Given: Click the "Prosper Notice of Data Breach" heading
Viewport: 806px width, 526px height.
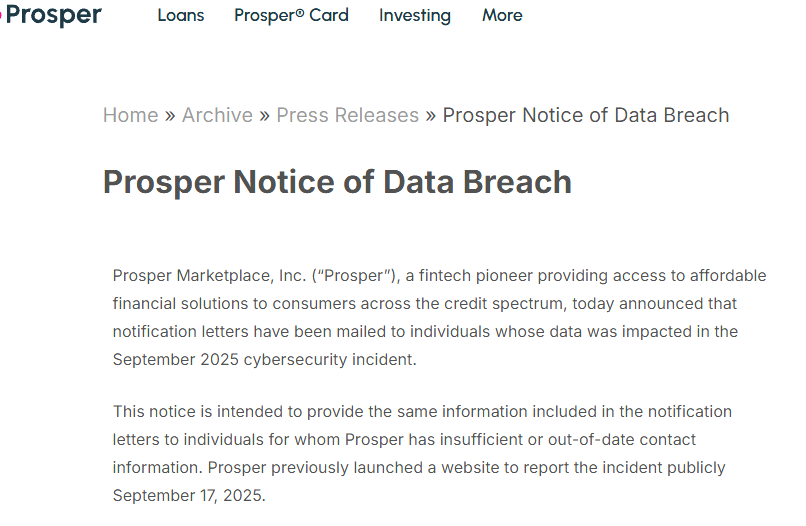Looking at the screenshot, I should tap(337, 182).
